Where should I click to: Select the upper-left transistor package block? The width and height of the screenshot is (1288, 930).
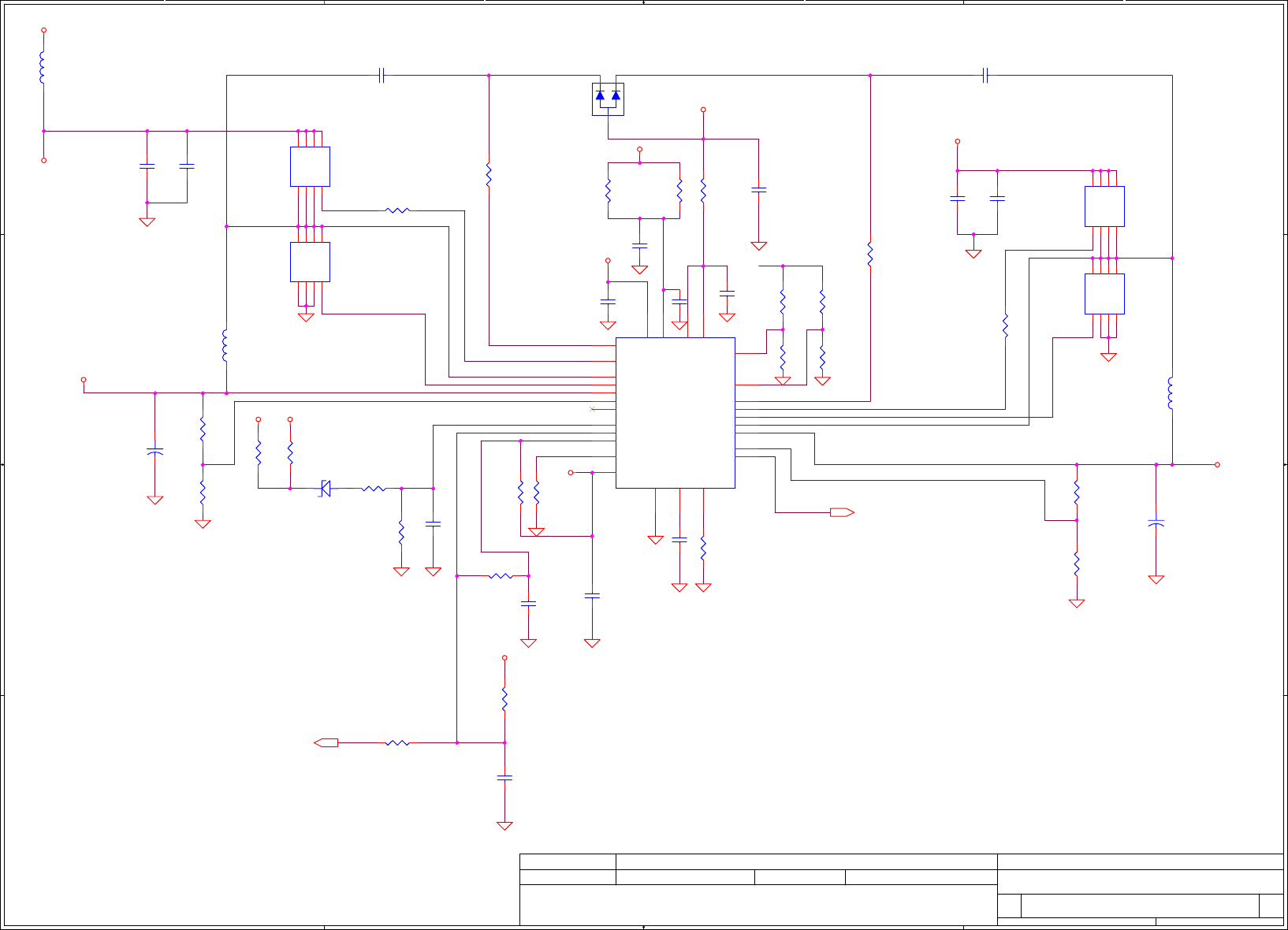pos(310,166)
